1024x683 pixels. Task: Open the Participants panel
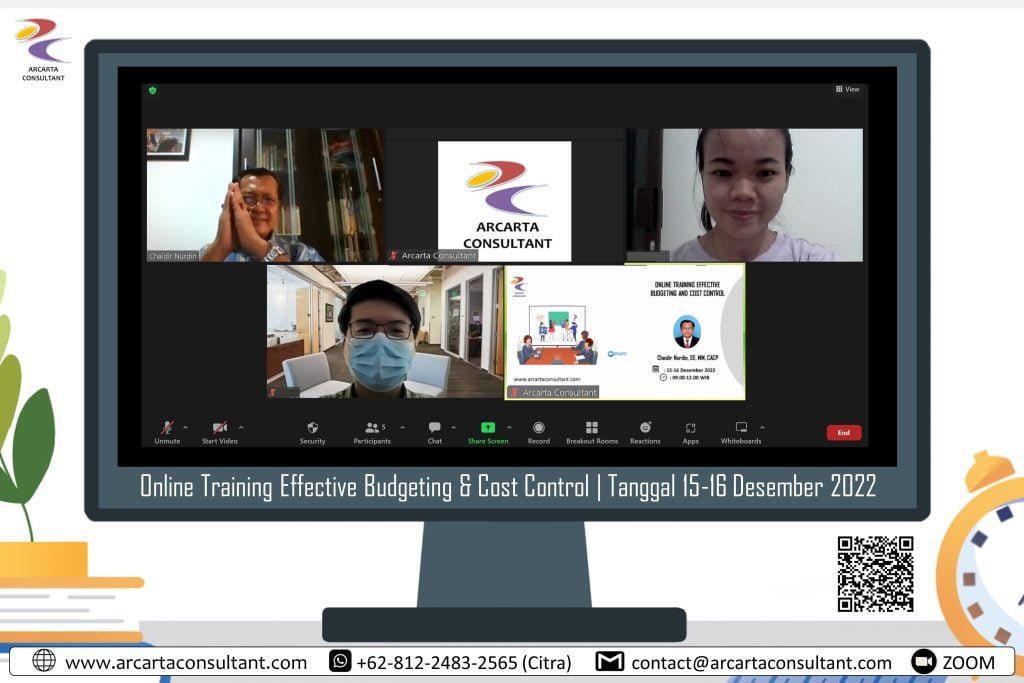(373, 428)
